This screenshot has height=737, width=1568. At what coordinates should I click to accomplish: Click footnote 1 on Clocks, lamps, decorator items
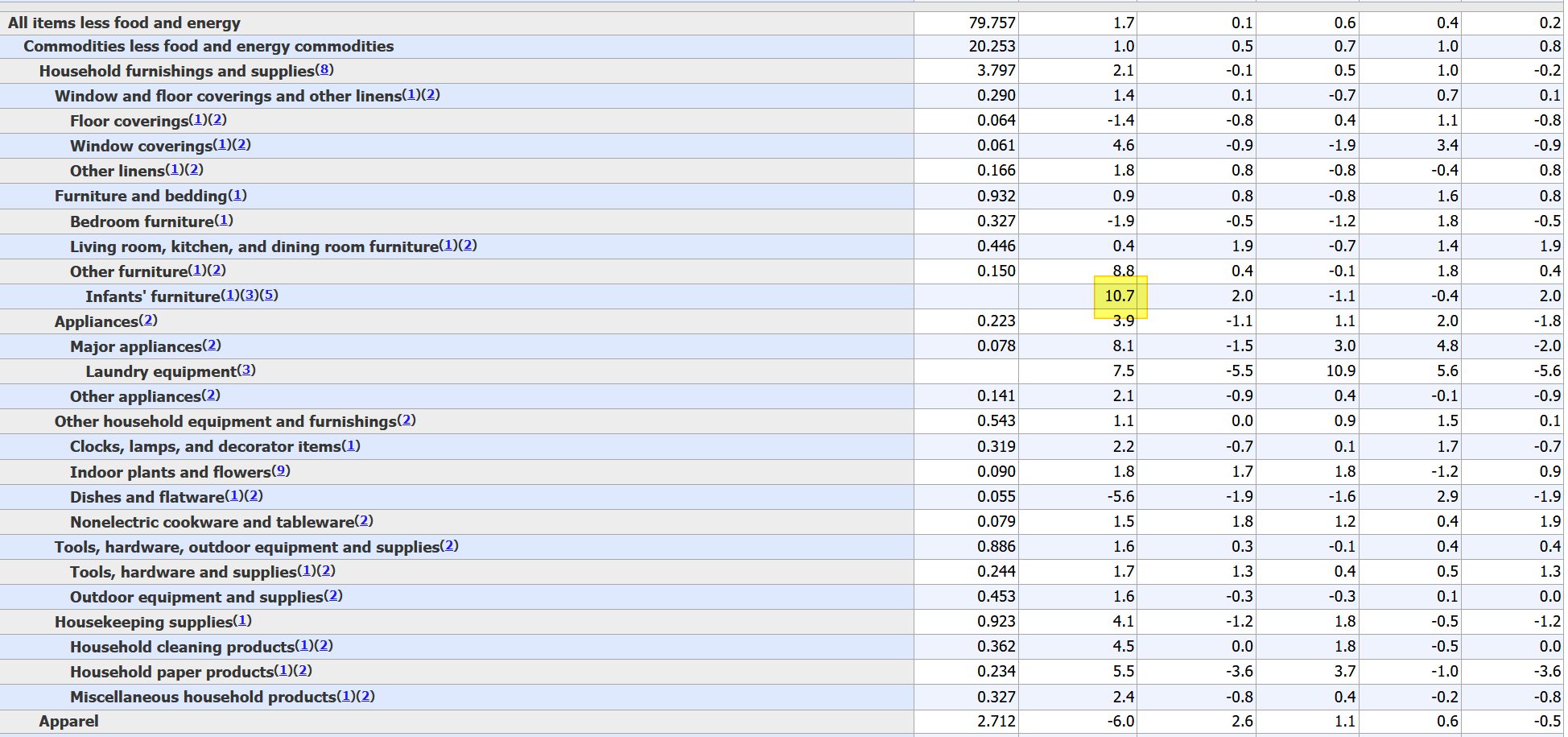(x=351, y=445)
